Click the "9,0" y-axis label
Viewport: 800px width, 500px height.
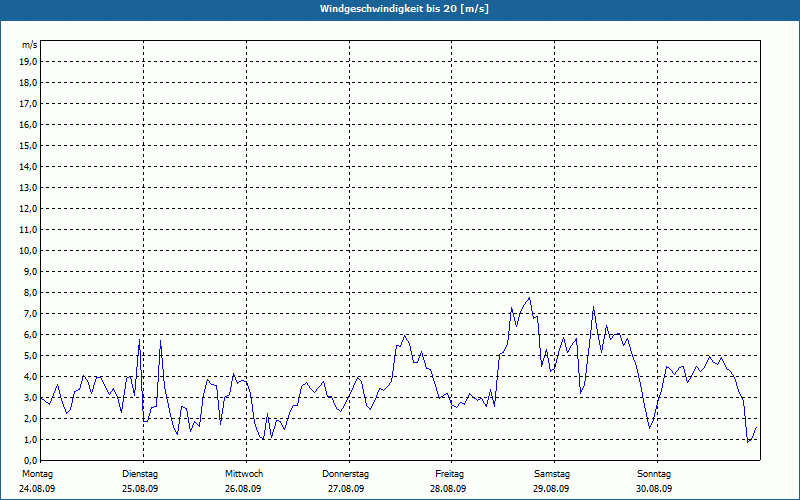(x=30, y=271)
